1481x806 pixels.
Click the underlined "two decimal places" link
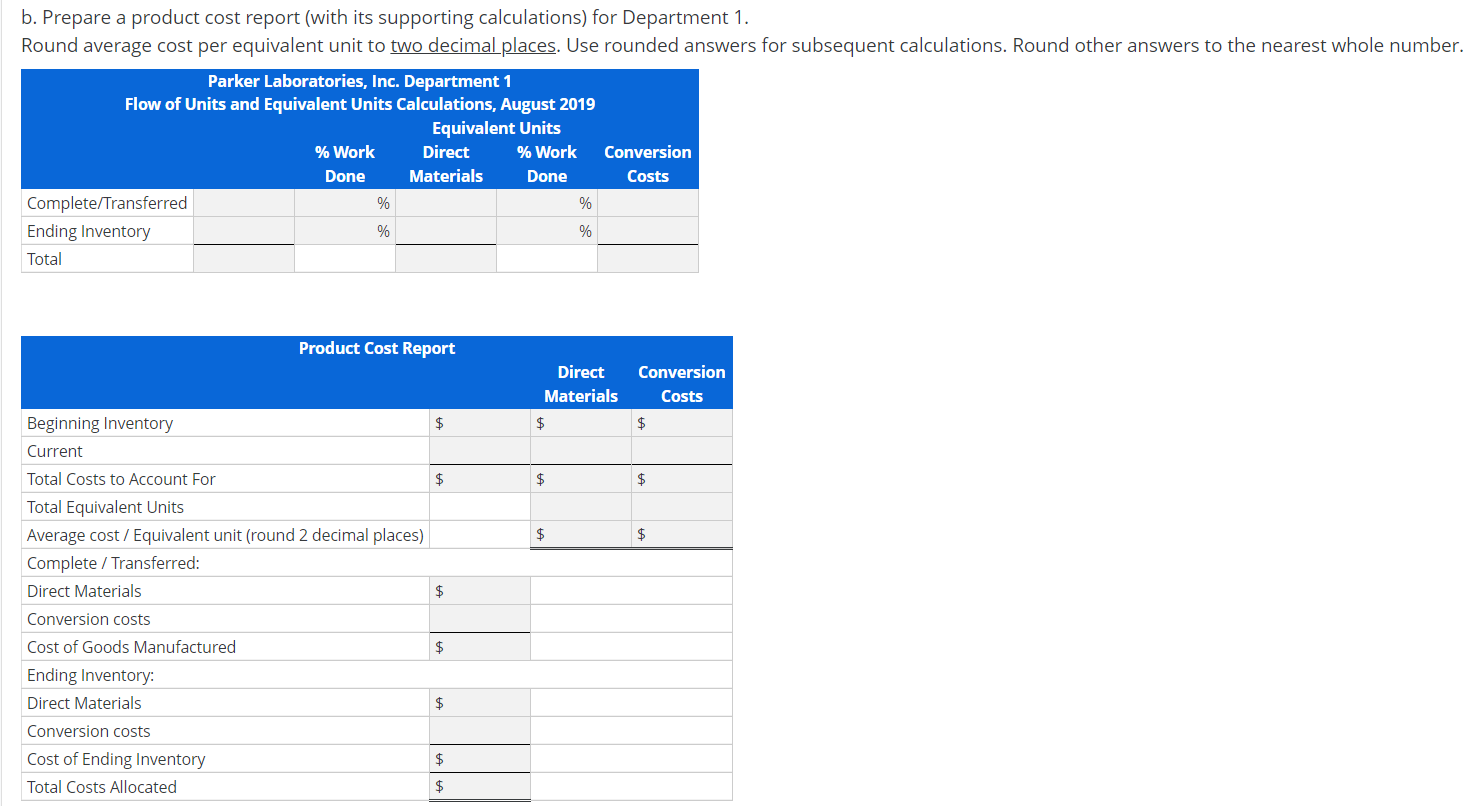(x=473, y=45)
